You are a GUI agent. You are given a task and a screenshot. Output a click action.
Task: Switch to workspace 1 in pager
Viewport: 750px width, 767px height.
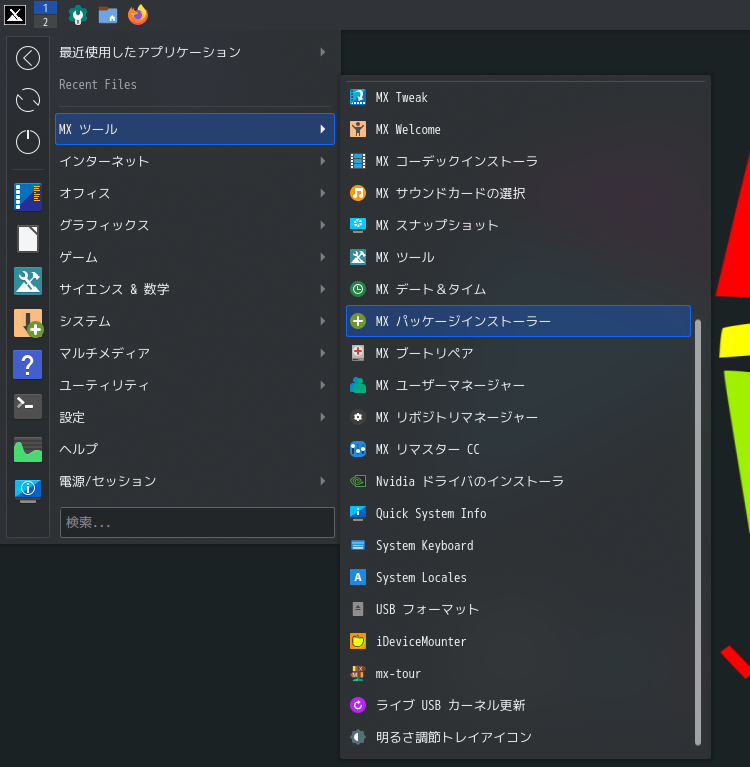pos(45,8)
